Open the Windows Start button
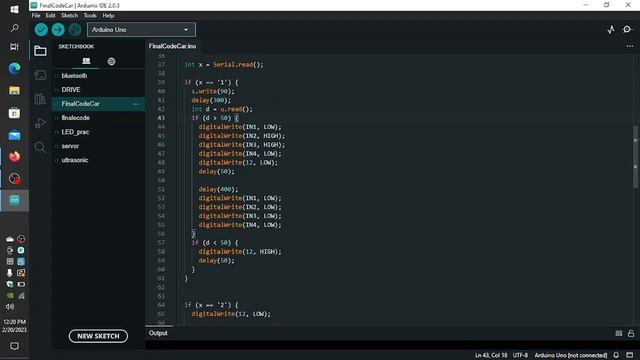The height and width of the screenshot is (360, 640). [x=14, y=9]
